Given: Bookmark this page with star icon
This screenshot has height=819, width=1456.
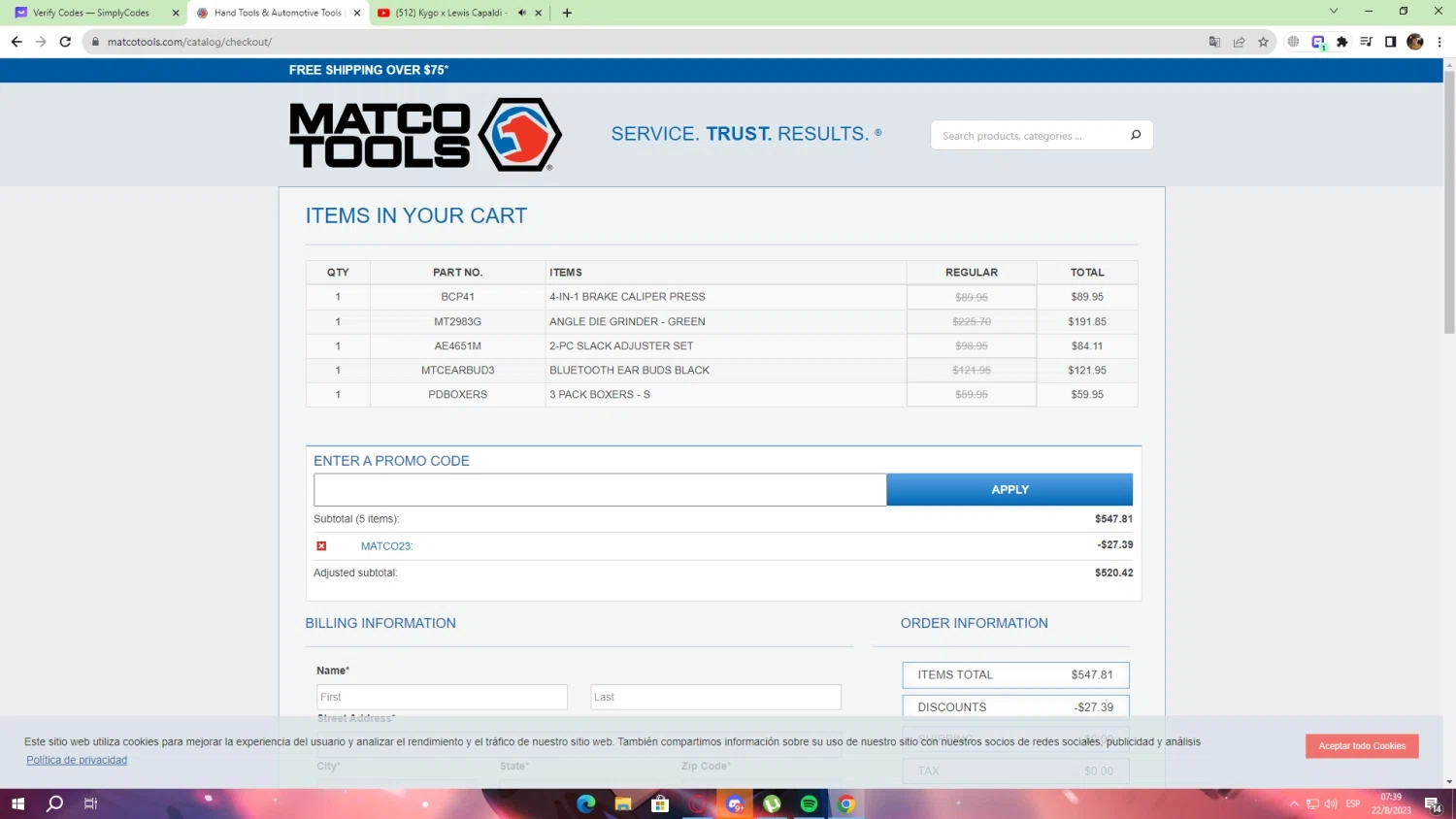Looking at the screenshot, I should [1263, 42].
